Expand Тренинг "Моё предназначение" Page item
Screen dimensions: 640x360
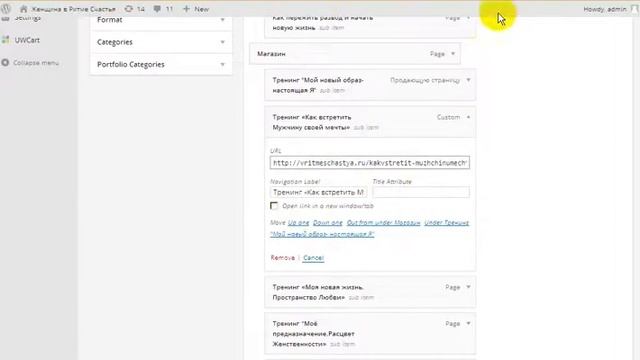pyautogui.click(x=468, y=324)
